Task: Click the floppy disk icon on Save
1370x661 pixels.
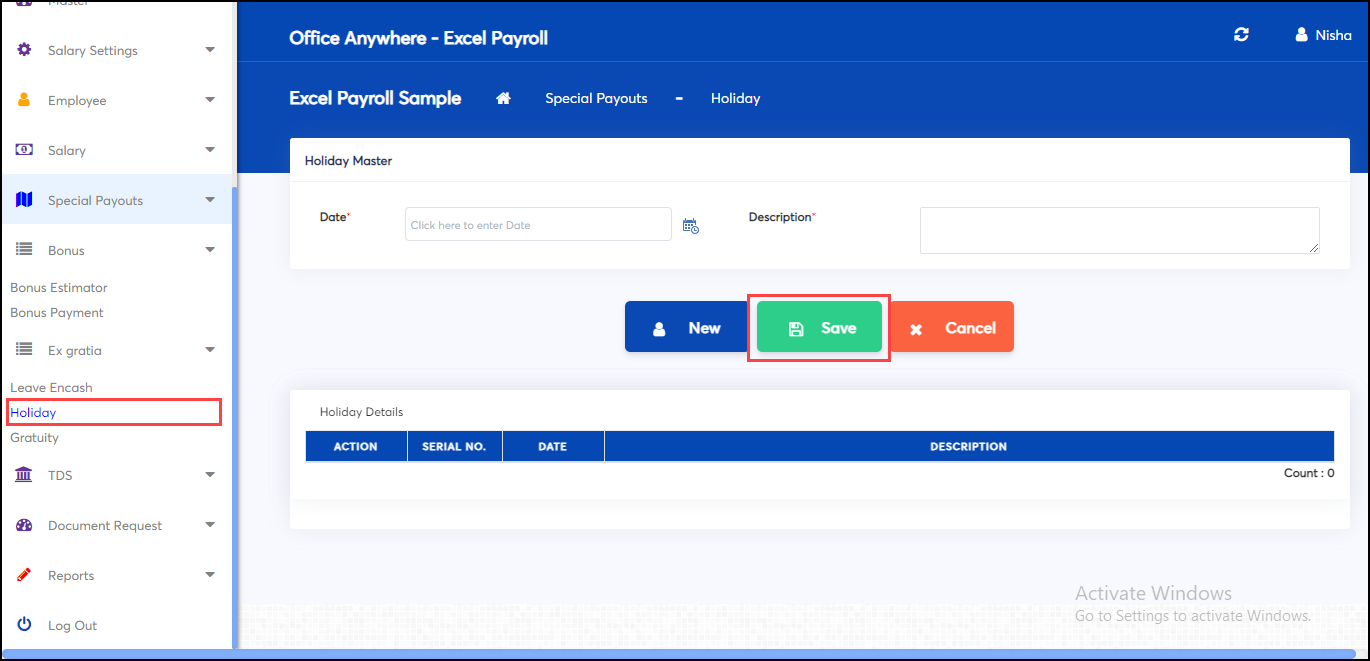Action: (796, 329)
